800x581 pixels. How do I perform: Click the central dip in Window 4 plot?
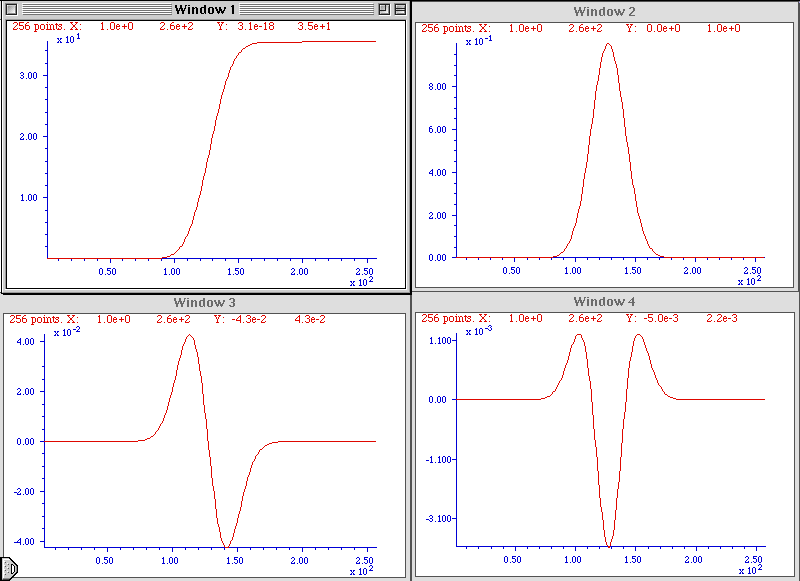click(x=609, y=544)
